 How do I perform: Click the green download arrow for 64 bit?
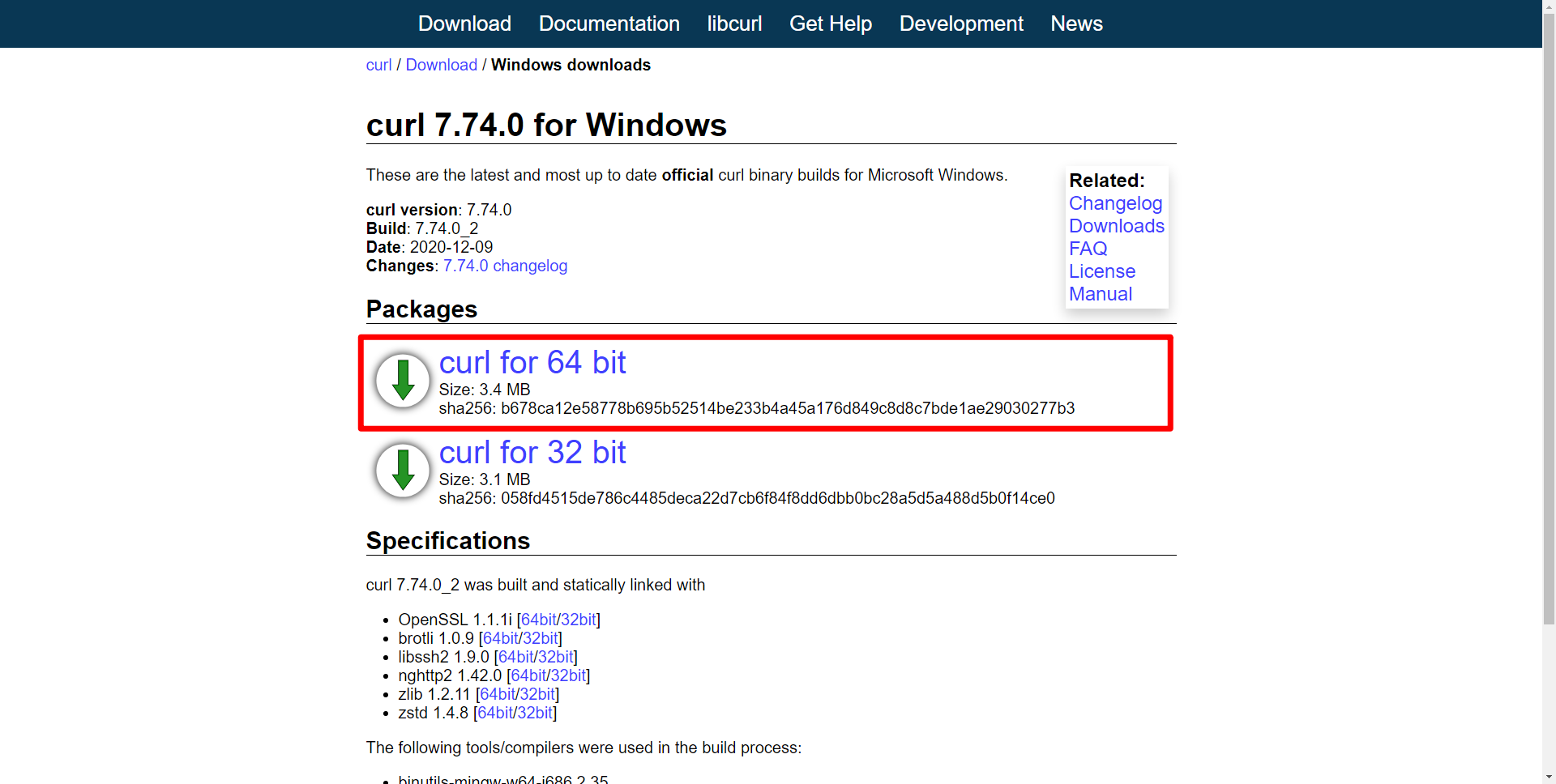click(x=403, y=380)
